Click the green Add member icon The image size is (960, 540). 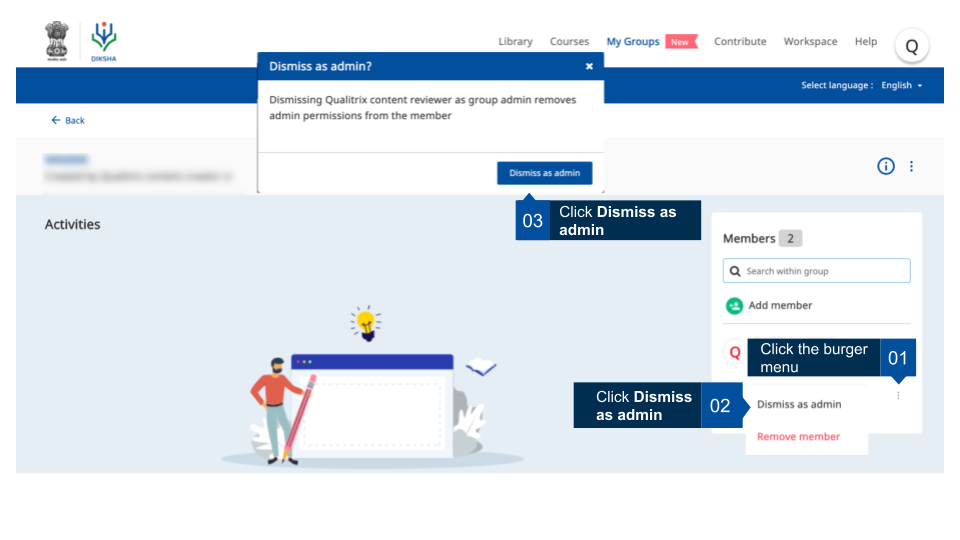click(x=734, y=305)
